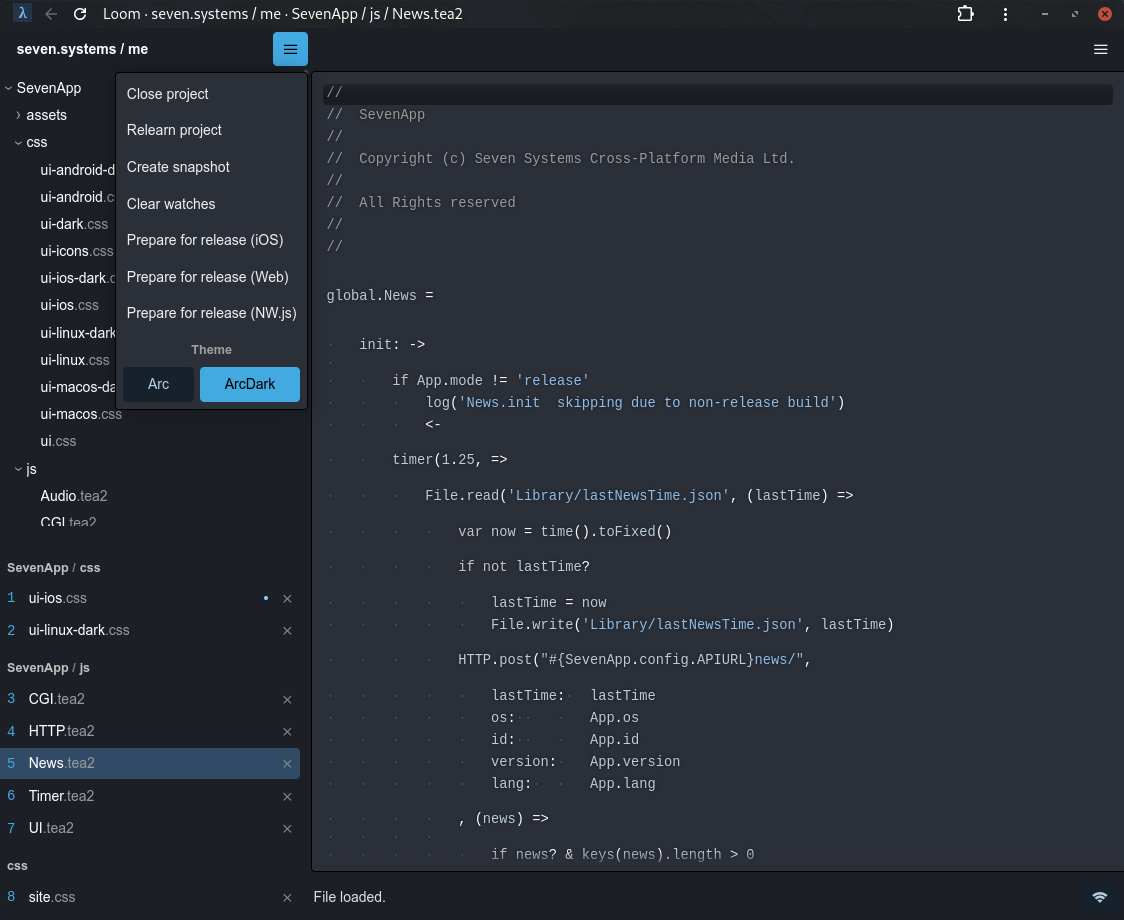Screen dimensions: 1124x920
Task: Click unsaved dot on ui-ios.css
Action: point(266,598)
